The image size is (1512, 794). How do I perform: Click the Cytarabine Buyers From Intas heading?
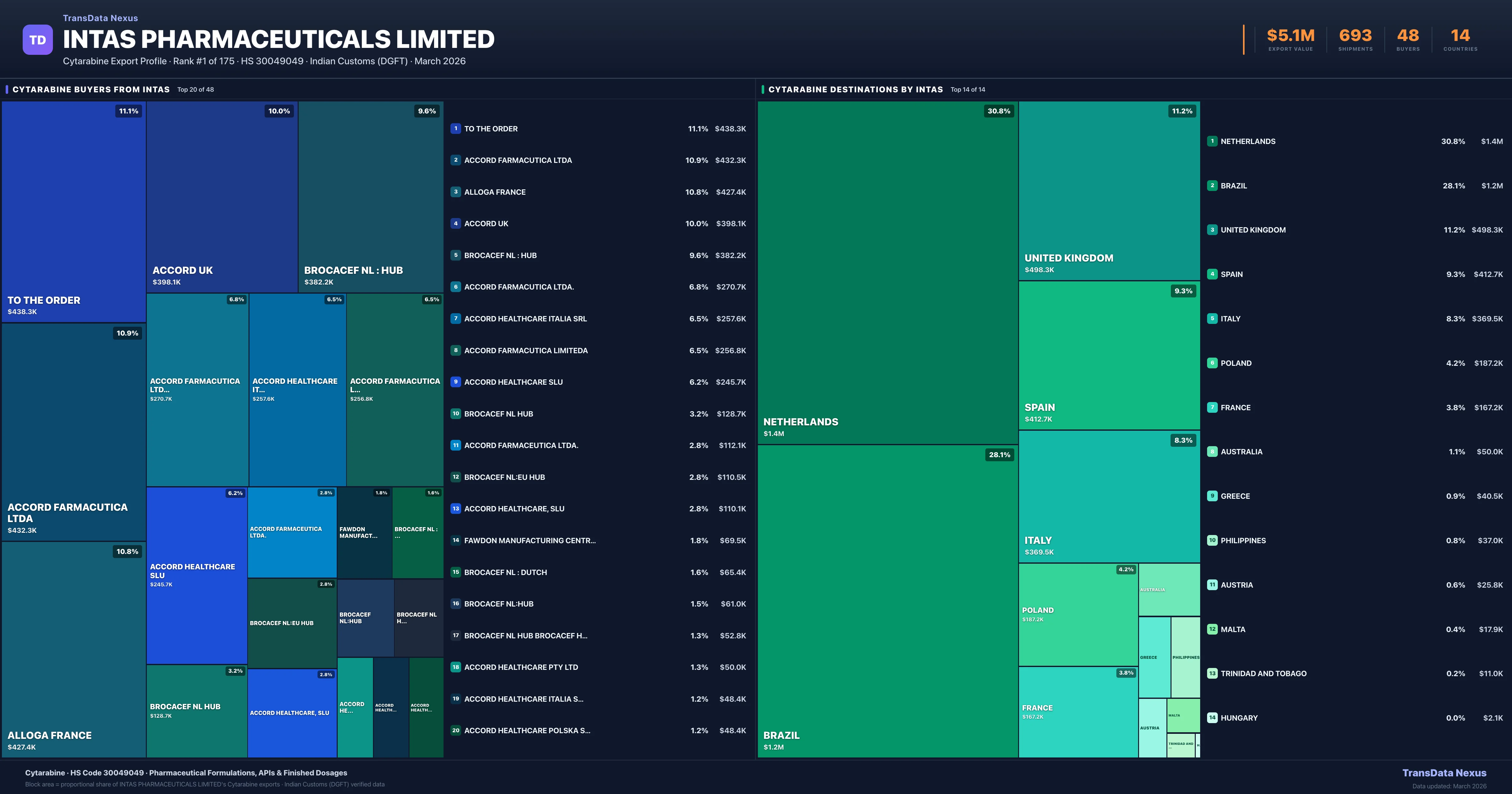click(x=91, y=90)
